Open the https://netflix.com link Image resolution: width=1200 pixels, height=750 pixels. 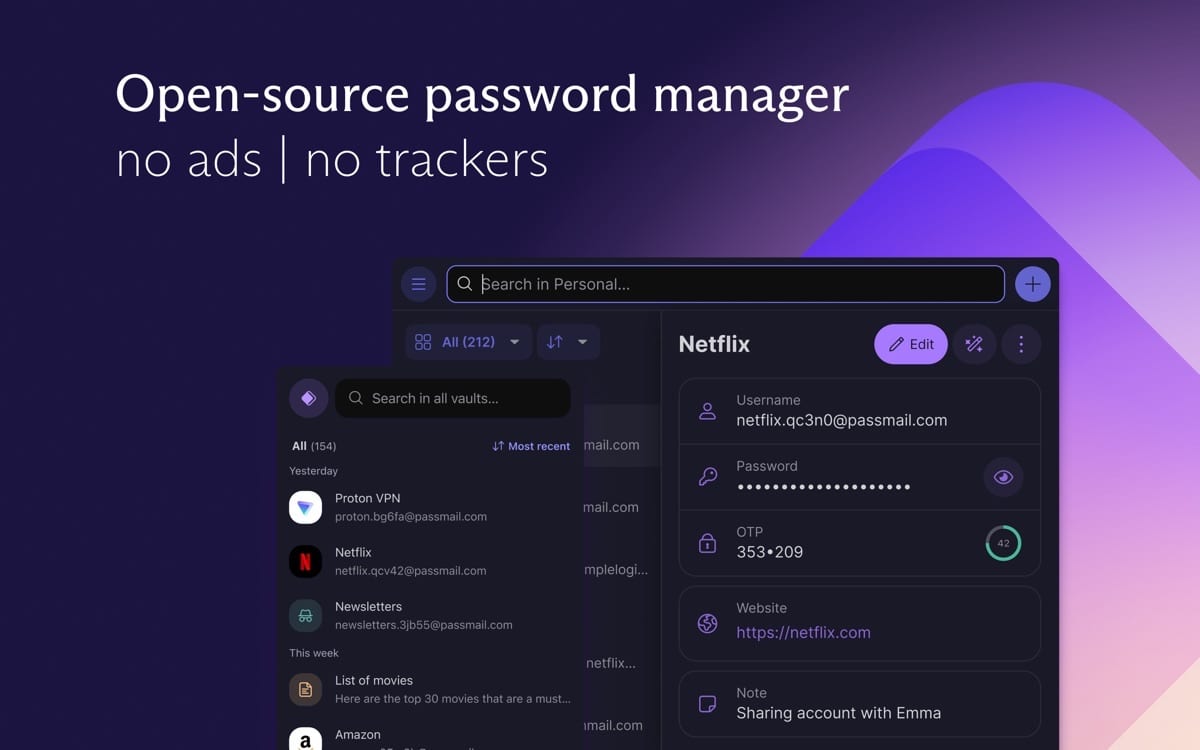(x=803, y=632)
